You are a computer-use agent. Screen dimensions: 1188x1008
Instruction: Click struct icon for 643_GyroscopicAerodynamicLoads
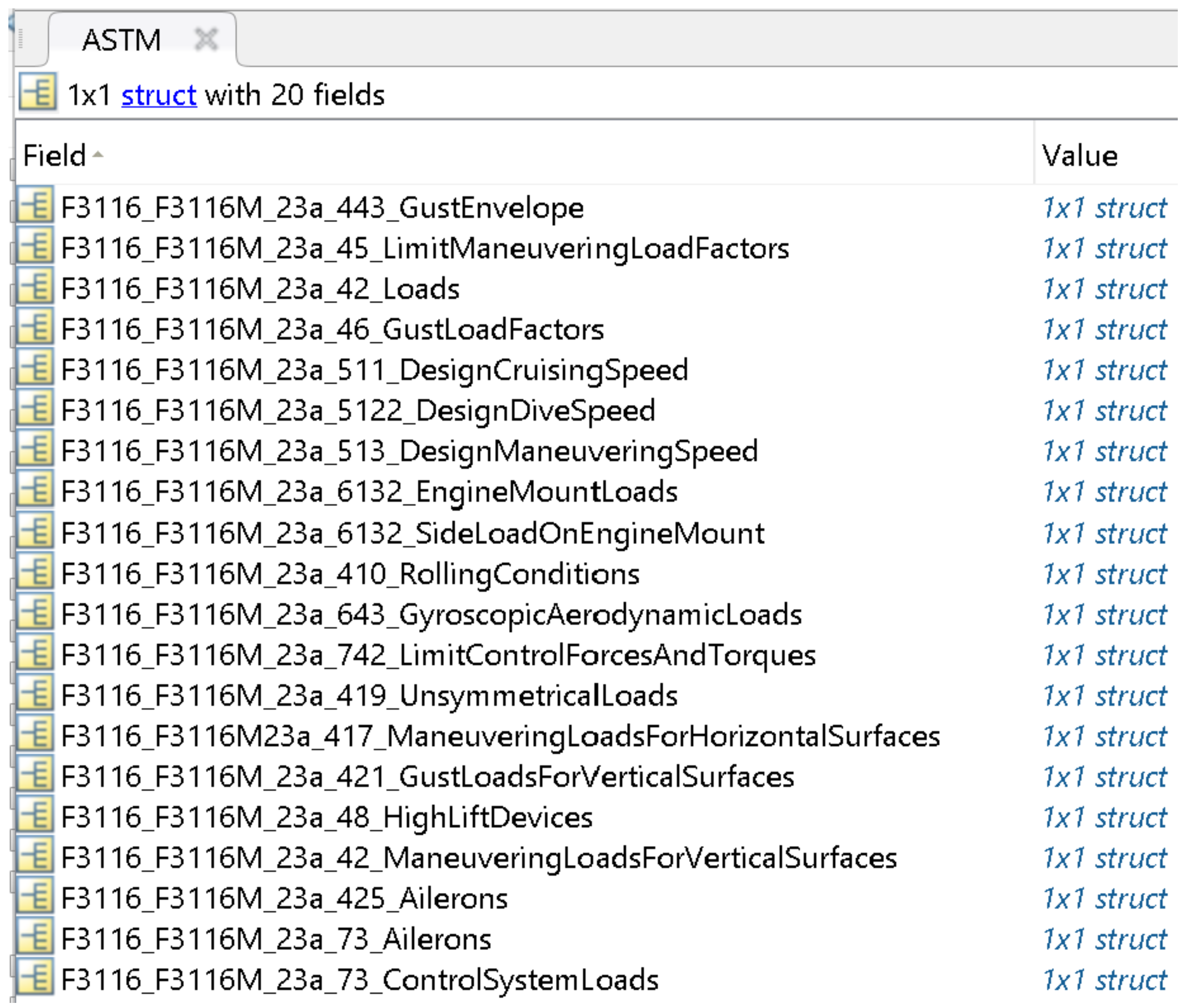point(35,611)
